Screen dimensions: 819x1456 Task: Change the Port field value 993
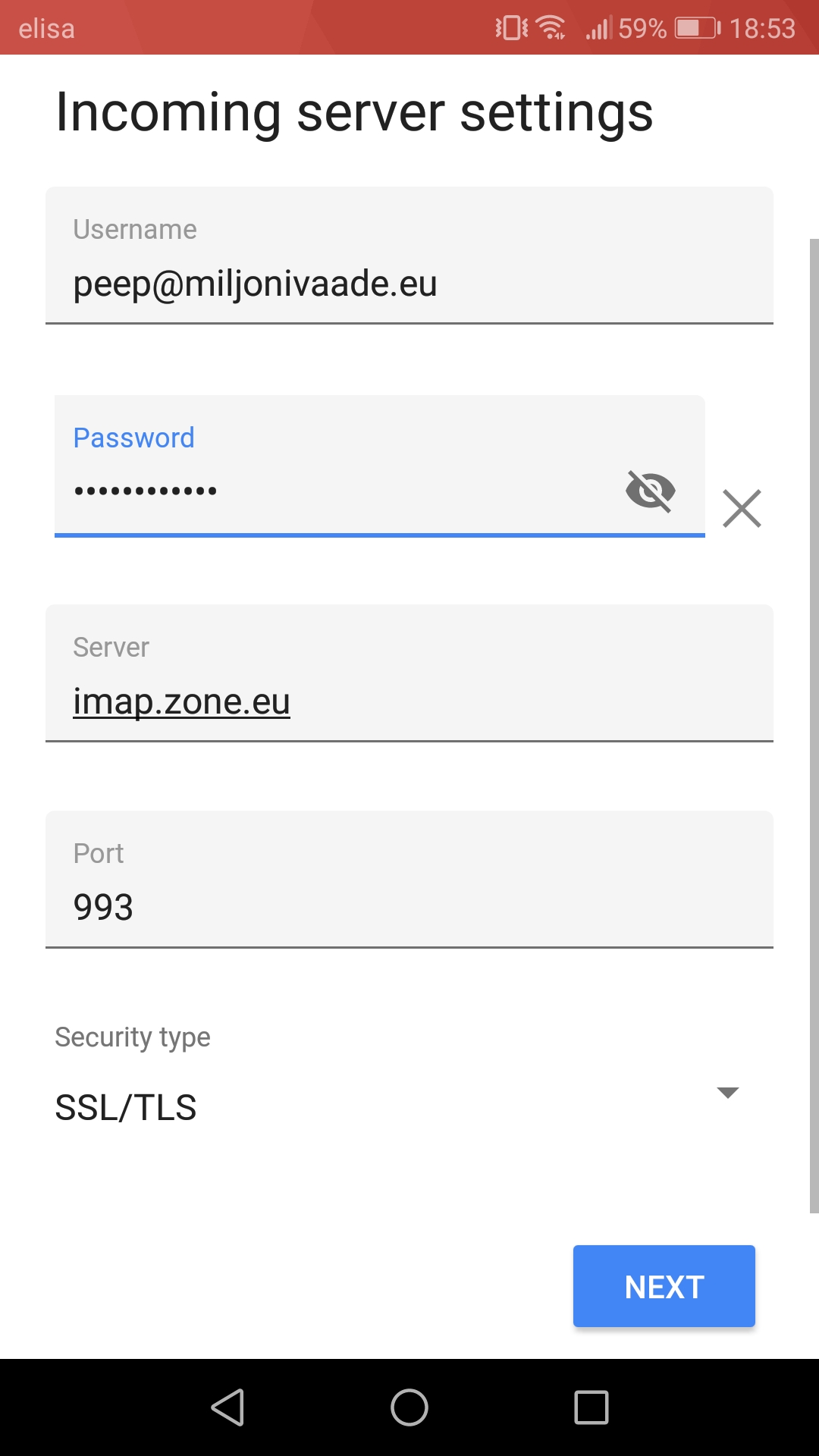click(x=409, y=907)
